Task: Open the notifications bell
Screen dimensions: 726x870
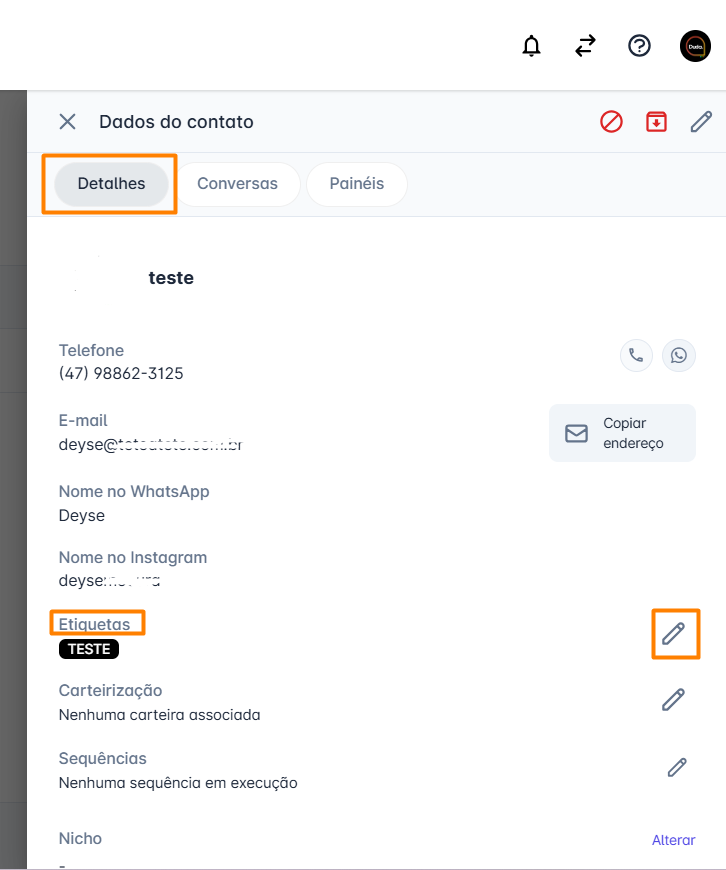Action: point(532,46)
